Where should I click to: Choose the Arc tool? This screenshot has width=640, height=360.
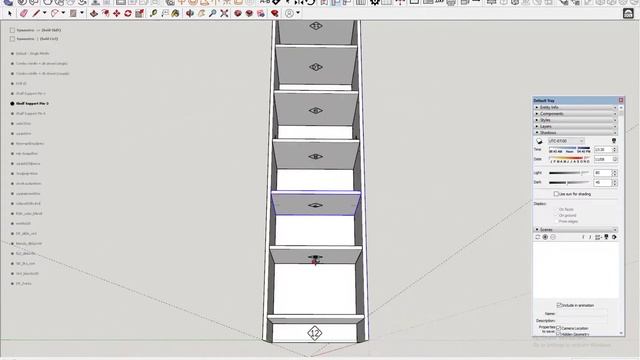point(55,13)
